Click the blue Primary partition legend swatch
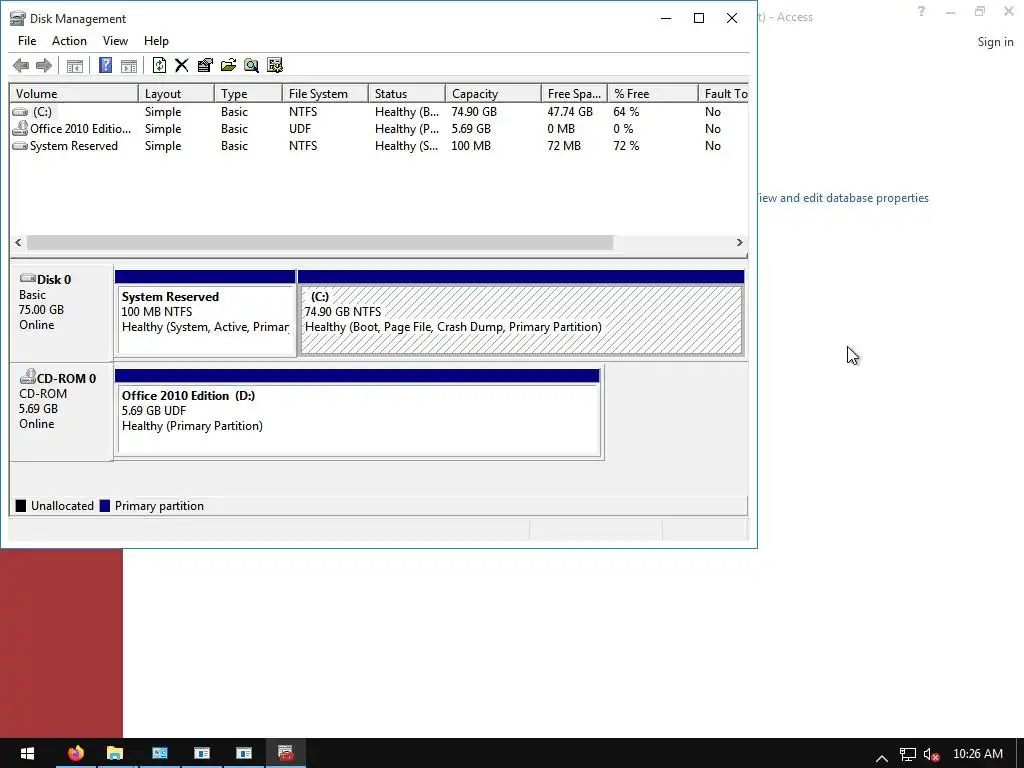The width and height of the screenshot is (1024, 768). [x=104, y=505]
